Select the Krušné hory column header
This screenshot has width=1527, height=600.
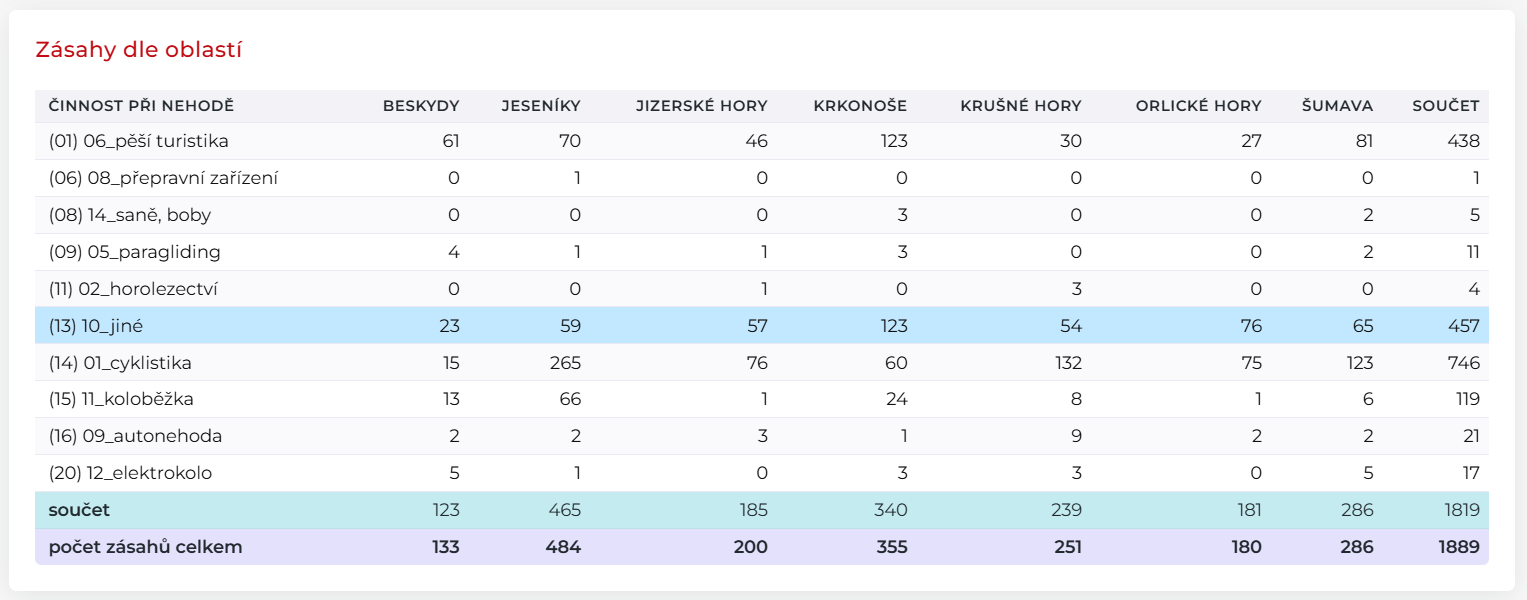1020,106
